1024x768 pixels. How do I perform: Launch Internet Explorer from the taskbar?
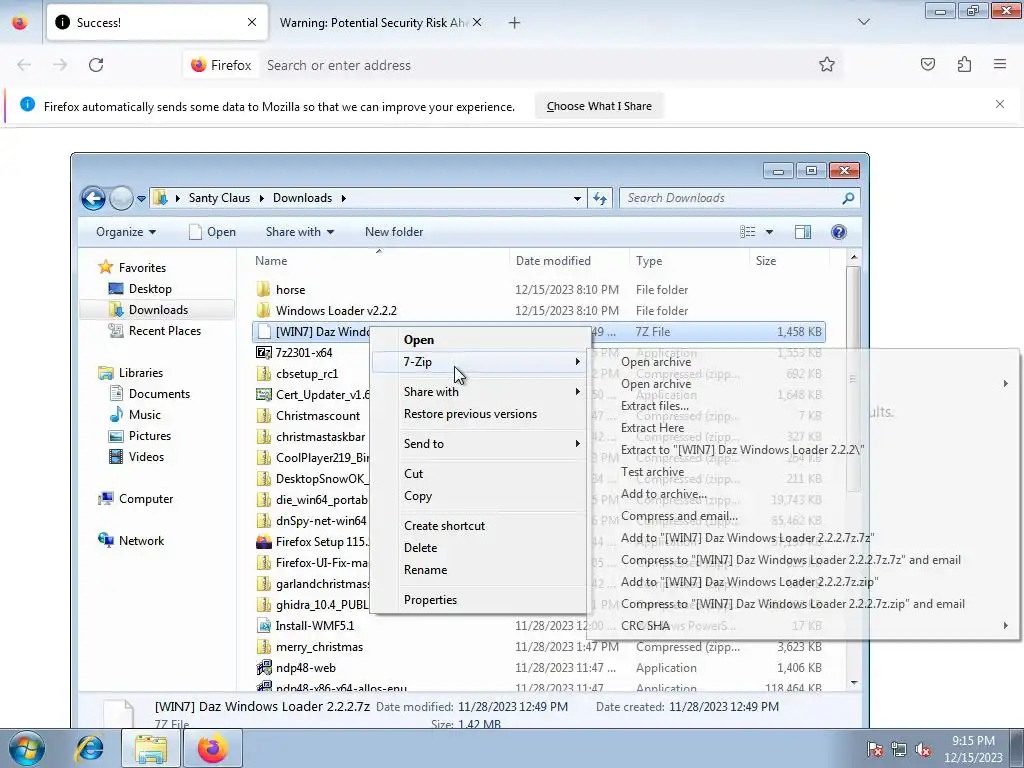(89, 748)
